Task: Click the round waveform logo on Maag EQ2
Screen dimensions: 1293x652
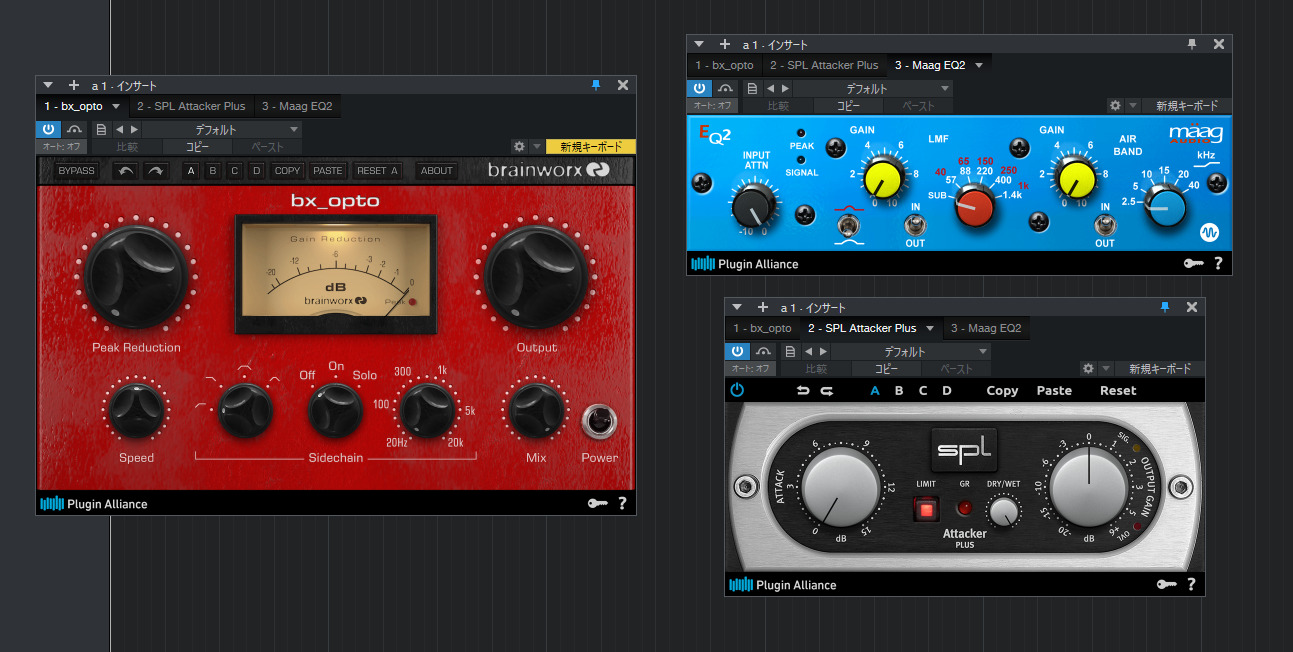Action: [x=1209, y=232]
